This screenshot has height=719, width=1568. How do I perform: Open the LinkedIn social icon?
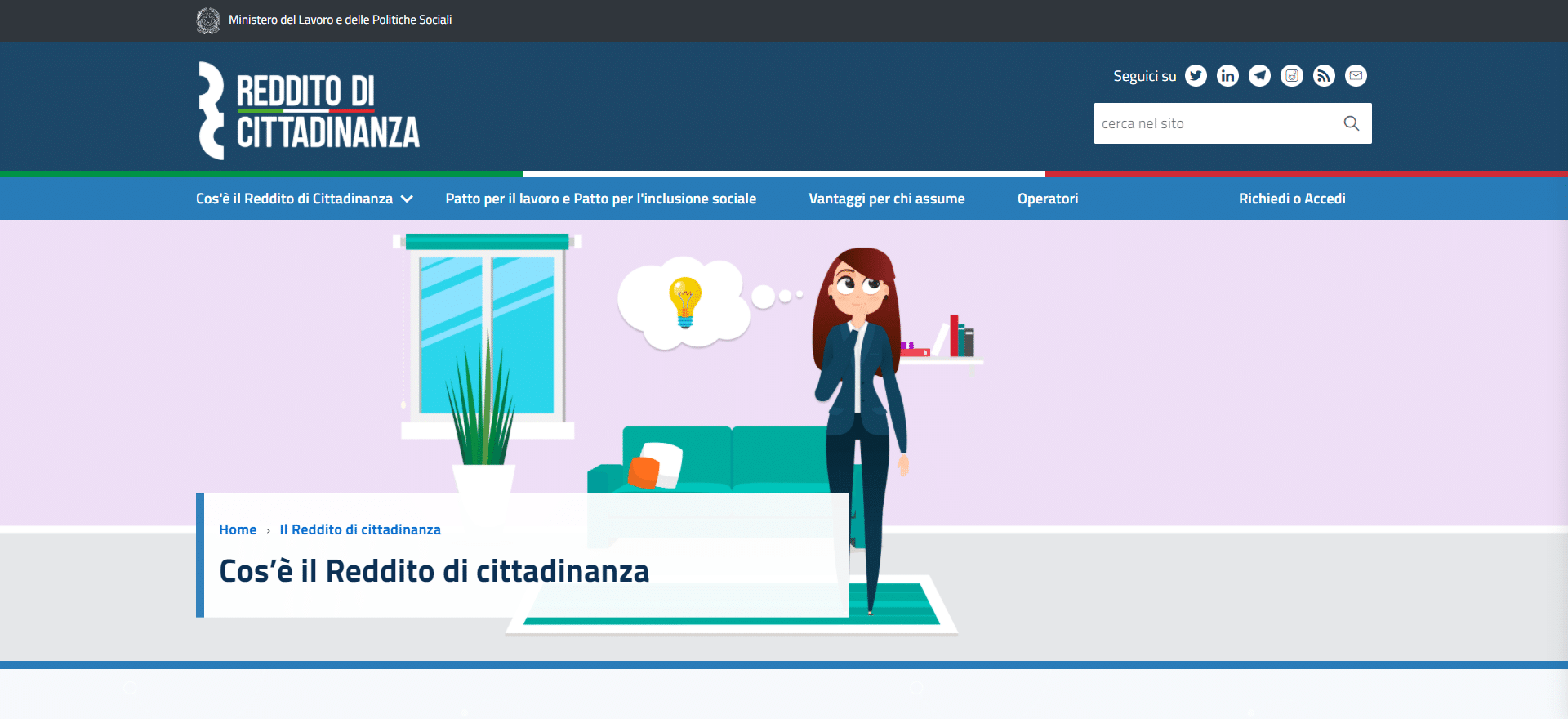[1227, 76]
